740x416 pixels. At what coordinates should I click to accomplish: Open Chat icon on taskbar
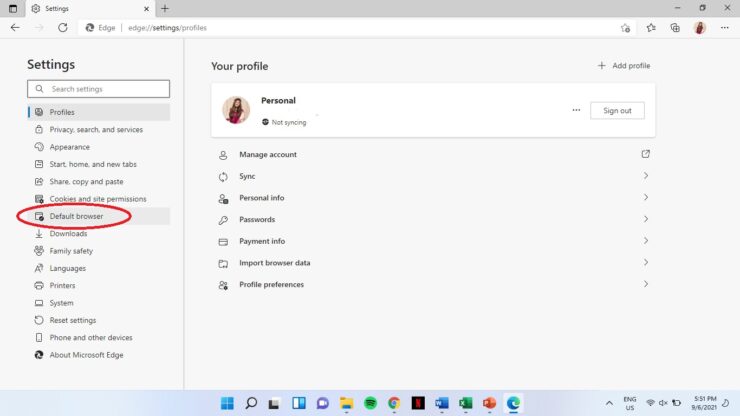(x=322, y=403)
